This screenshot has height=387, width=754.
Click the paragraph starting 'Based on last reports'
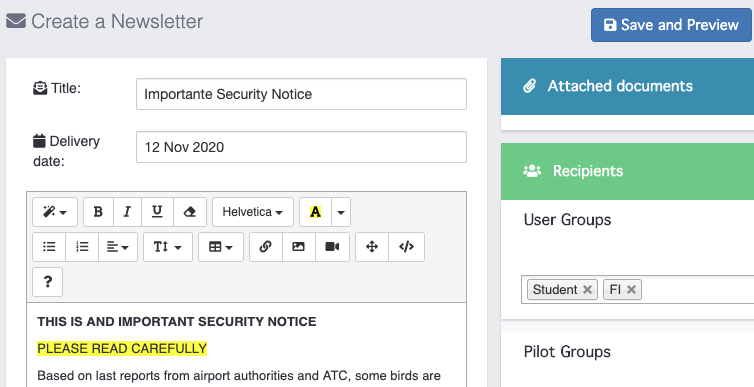[239, 375]
